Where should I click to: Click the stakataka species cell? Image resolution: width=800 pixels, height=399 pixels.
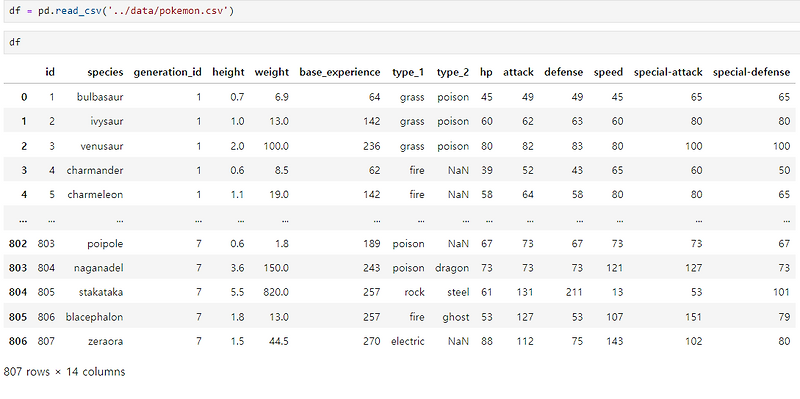[x=101, y=292]
